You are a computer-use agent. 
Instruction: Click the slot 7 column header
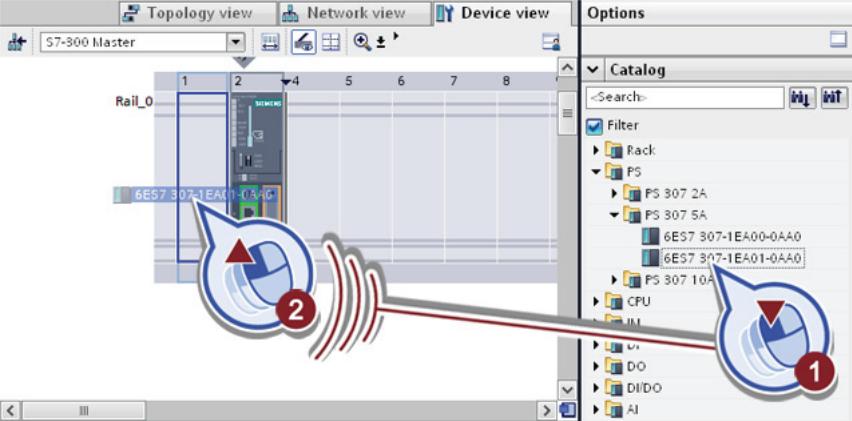tap(454, 81)
